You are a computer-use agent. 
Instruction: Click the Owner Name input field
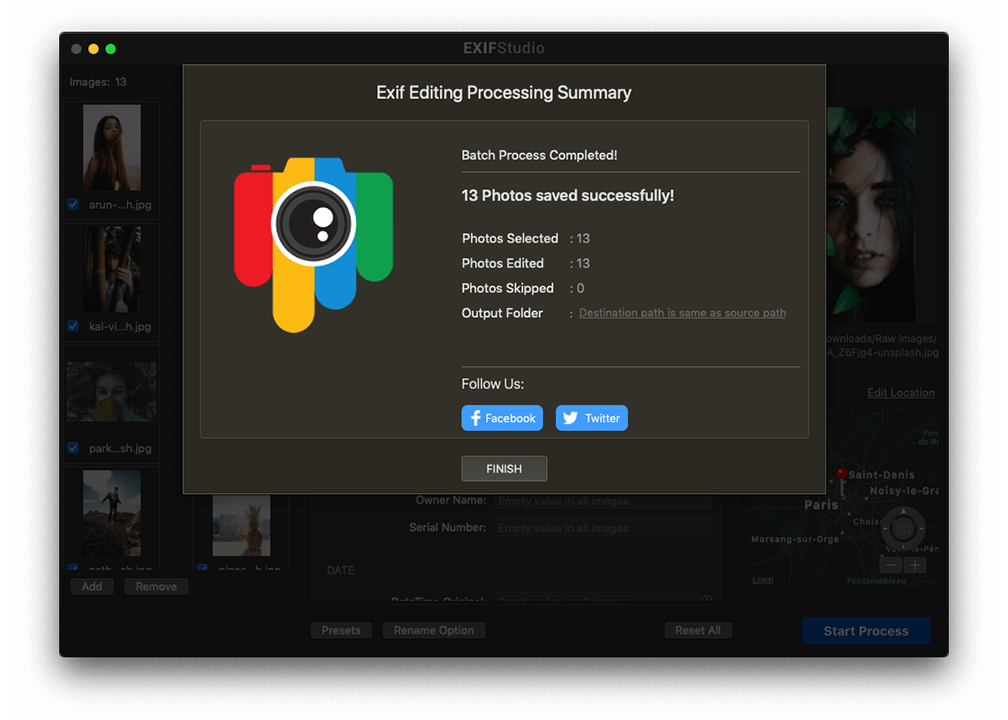[604, 501]
